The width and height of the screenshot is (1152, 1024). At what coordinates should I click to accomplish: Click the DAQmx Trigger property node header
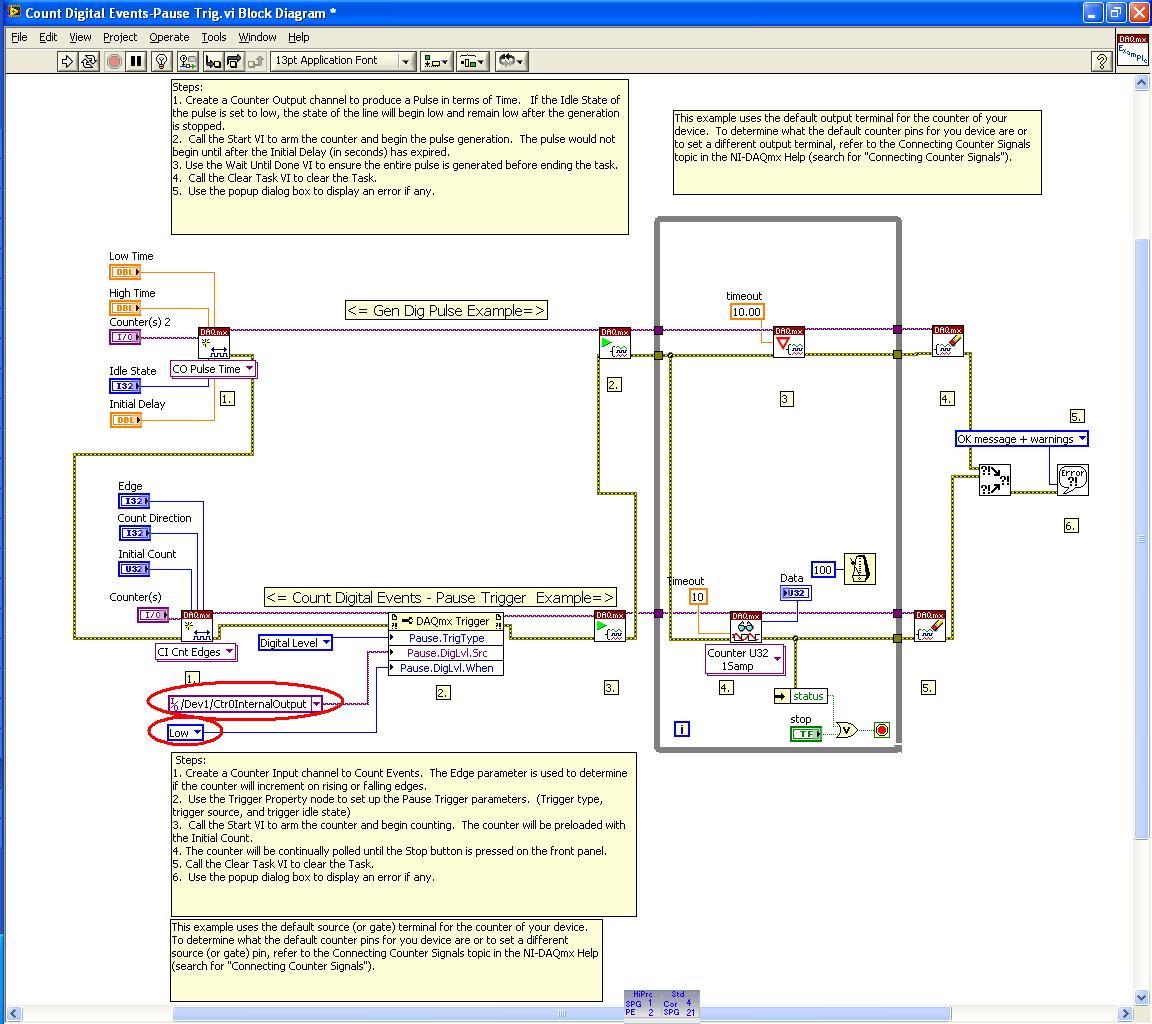click(x=446, y=621)
